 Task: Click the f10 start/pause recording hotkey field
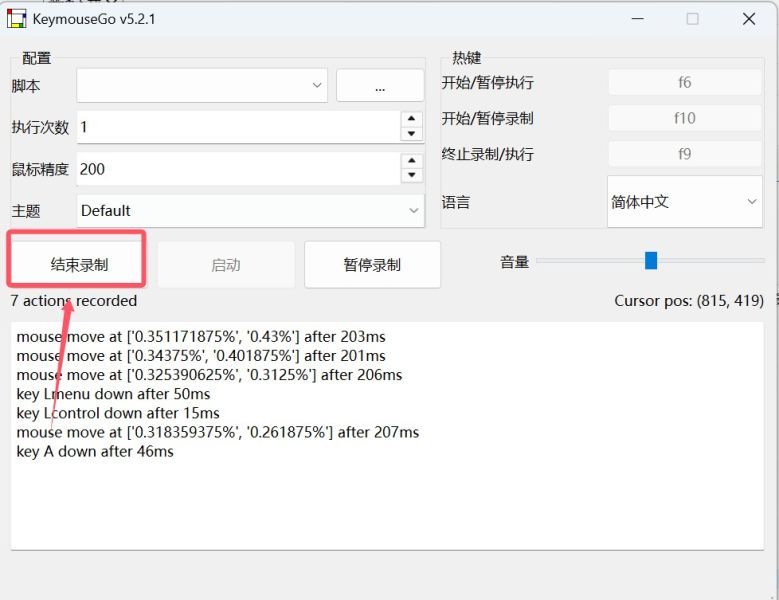(685, 118)
